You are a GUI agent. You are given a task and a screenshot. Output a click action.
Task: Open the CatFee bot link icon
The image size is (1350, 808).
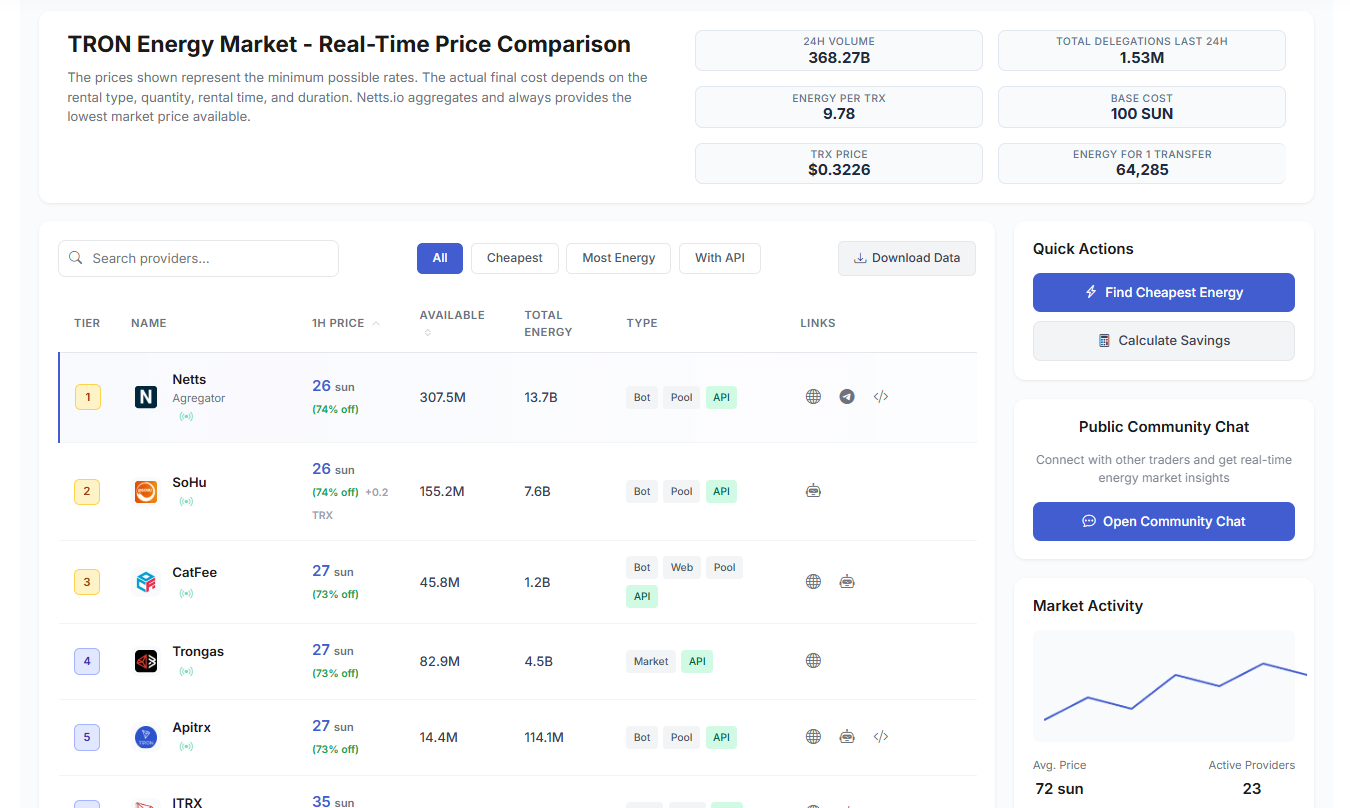(847, 582)
